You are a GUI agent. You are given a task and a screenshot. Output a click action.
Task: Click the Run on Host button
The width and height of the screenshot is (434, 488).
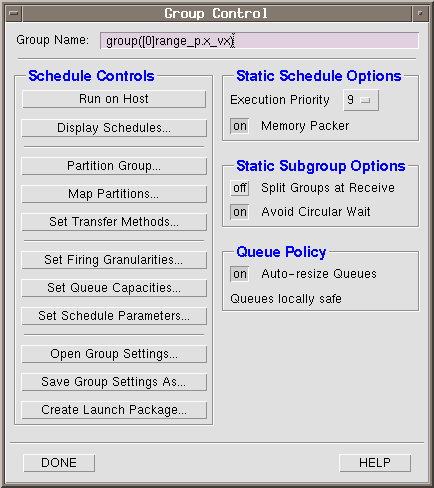(114, 99)
